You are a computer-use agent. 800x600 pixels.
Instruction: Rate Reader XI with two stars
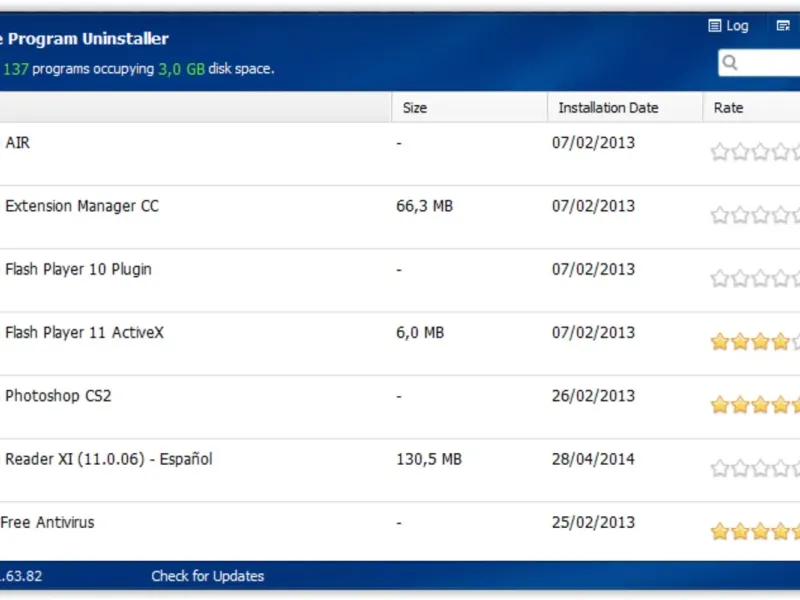tap(740, 468)
